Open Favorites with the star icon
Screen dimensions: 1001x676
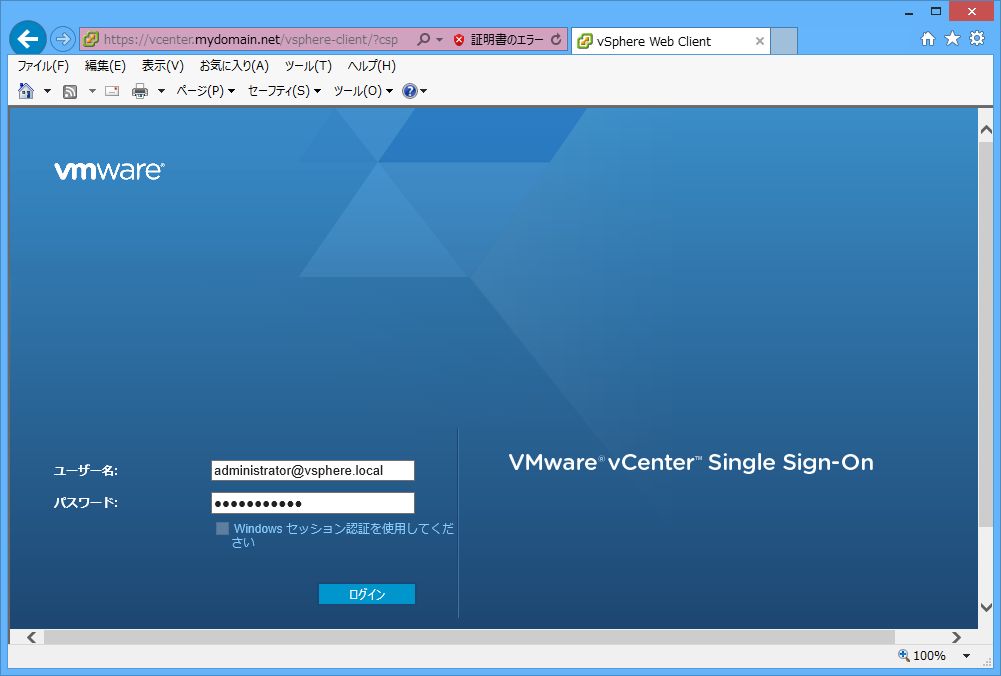pos(952,39)
